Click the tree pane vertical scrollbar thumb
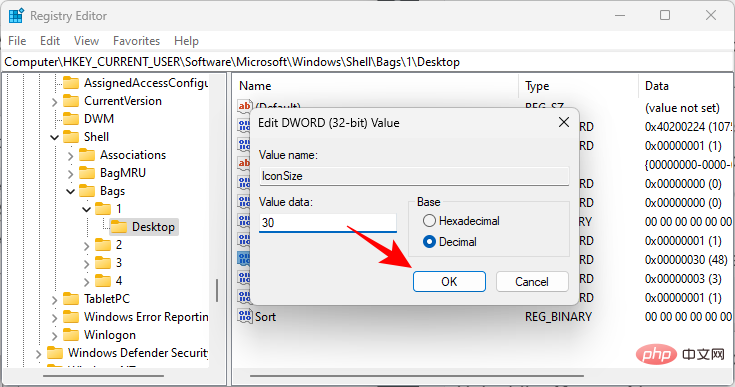The image size is (735, 387). point(217,290)
